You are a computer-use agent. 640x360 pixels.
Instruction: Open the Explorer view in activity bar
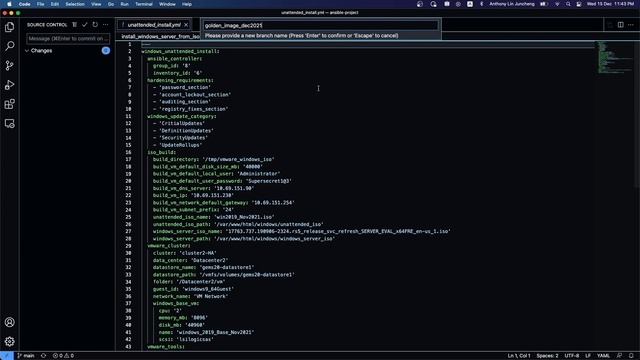tap(9, 27)
